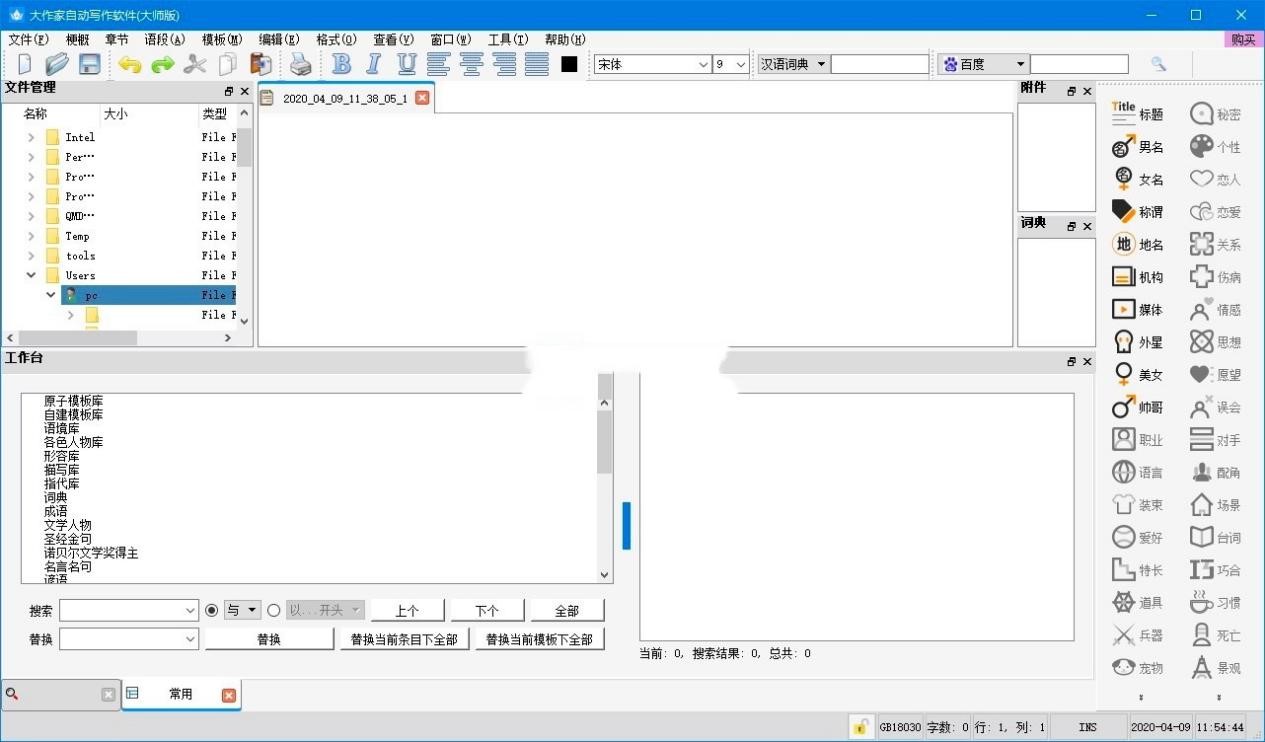Open the 文件(F) menu
This screenshot has height=742, width=1265.
click(x=28, y=40)
